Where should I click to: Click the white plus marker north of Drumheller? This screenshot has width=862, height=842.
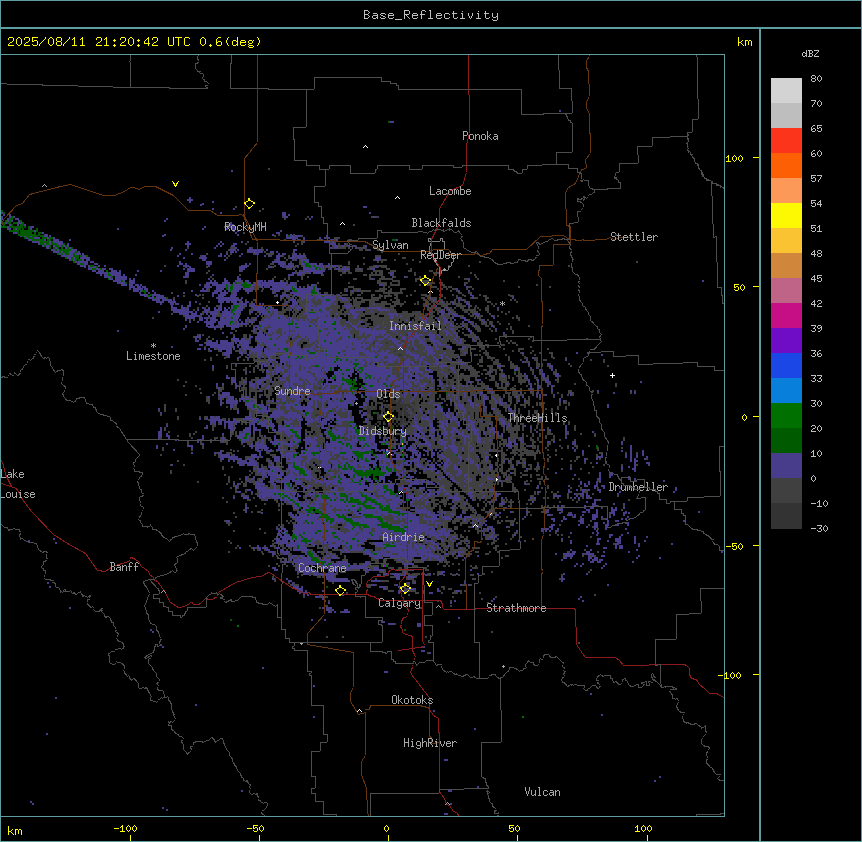click(x=612, y=375)
